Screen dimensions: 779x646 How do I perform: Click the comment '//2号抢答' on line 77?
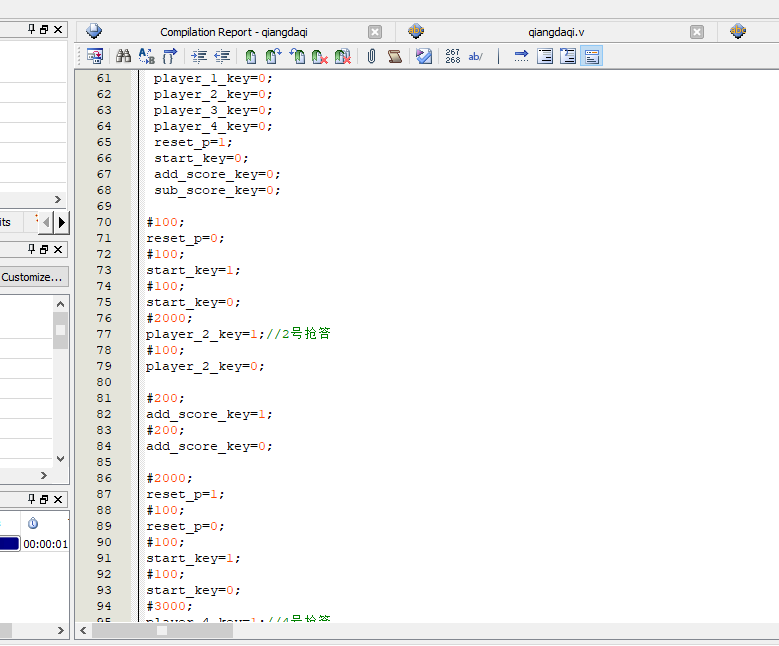(298, 333)
